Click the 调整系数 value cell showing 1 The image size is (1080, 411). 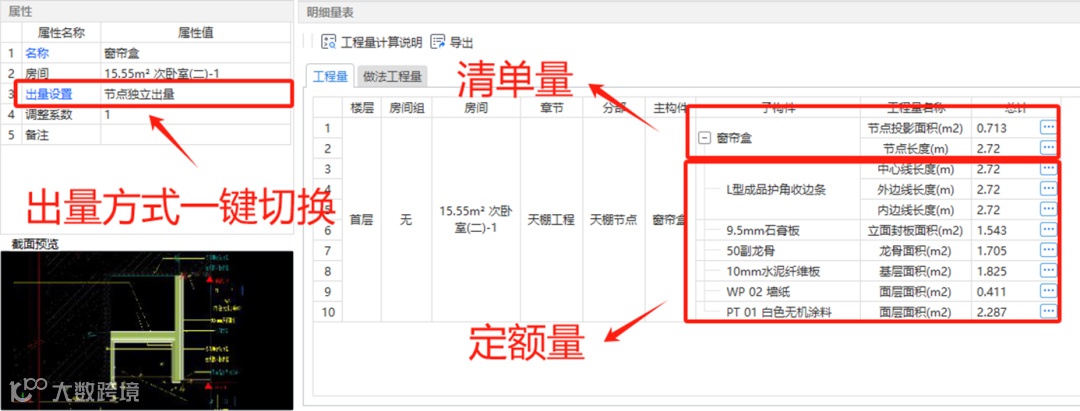coord(196,114)
